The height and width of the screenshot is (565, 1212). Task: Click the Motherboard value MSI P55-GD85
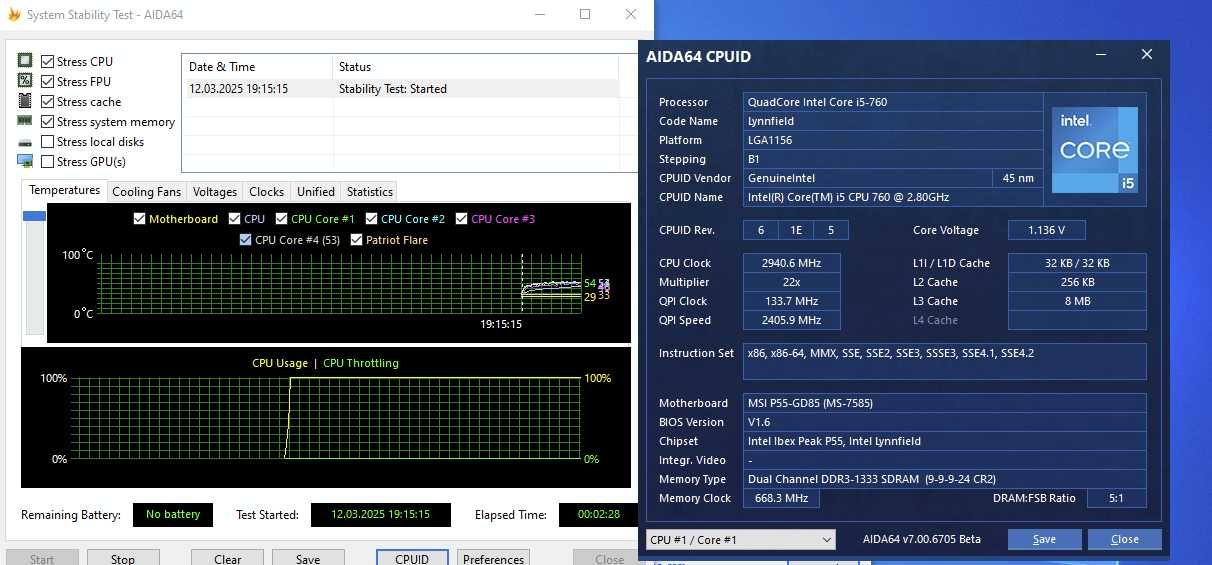(x=945, y=403)
